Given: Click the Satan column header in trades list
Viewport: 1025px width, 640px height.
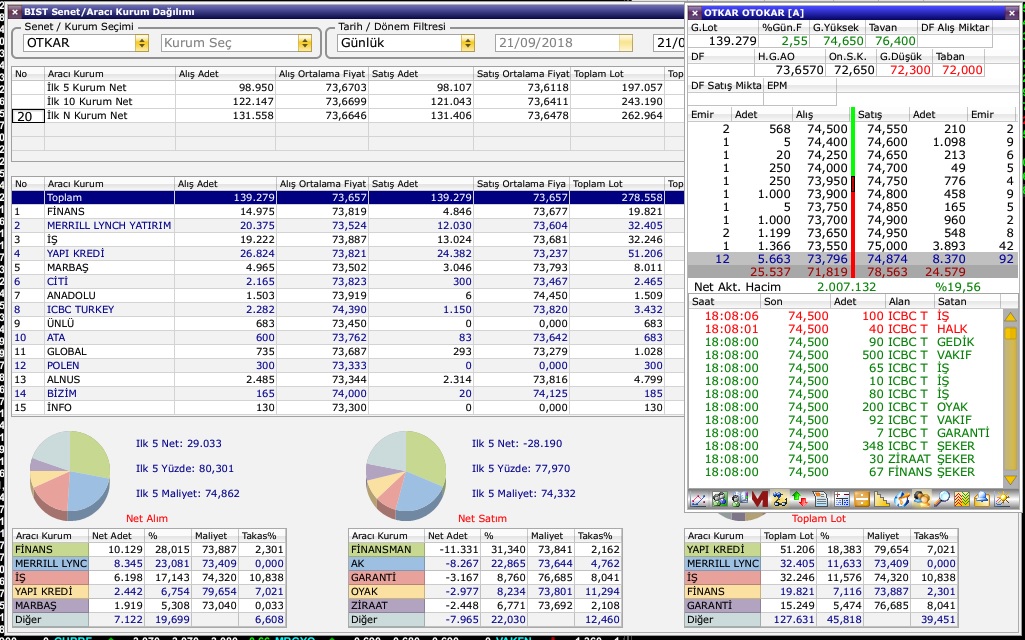Looking at the screenshot, I should tap(967, 301).
